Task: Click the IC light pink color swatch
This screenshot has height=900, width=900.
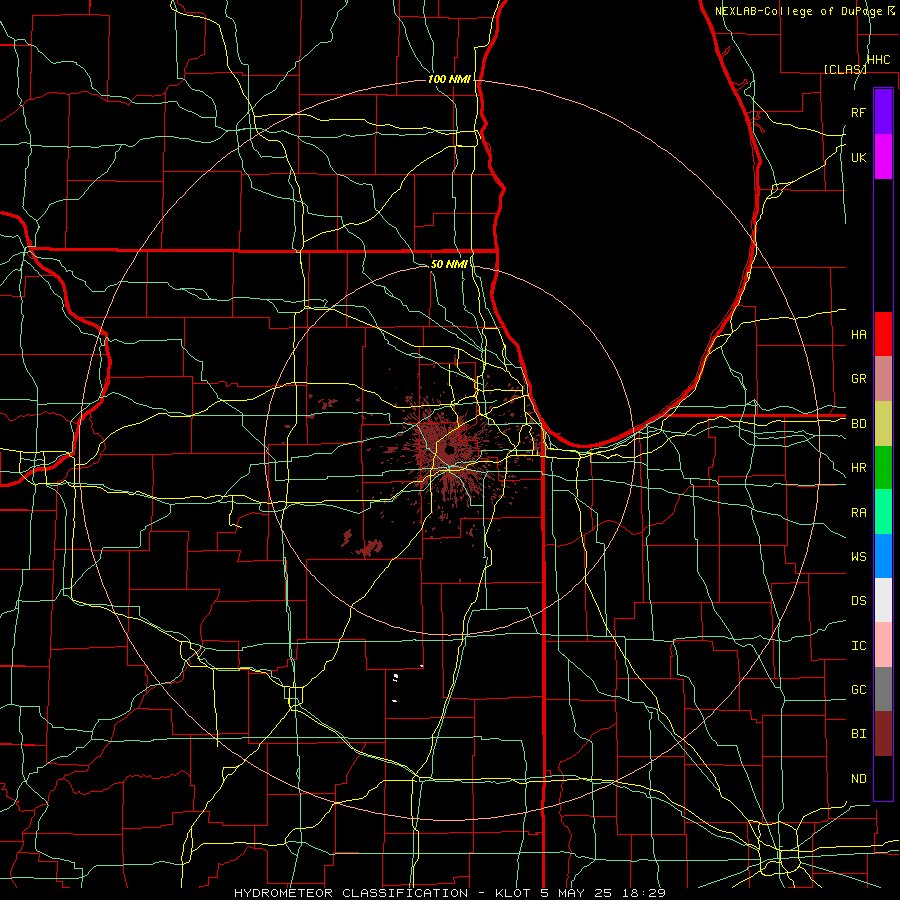Action: tap(883, 645)
